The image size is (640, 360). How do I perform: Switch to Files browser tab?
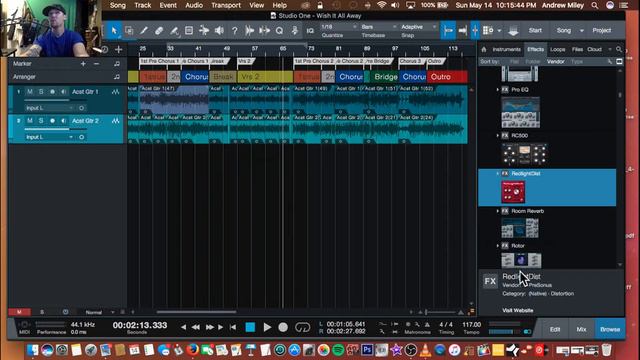pyautogui.click(x=577, y=49)
